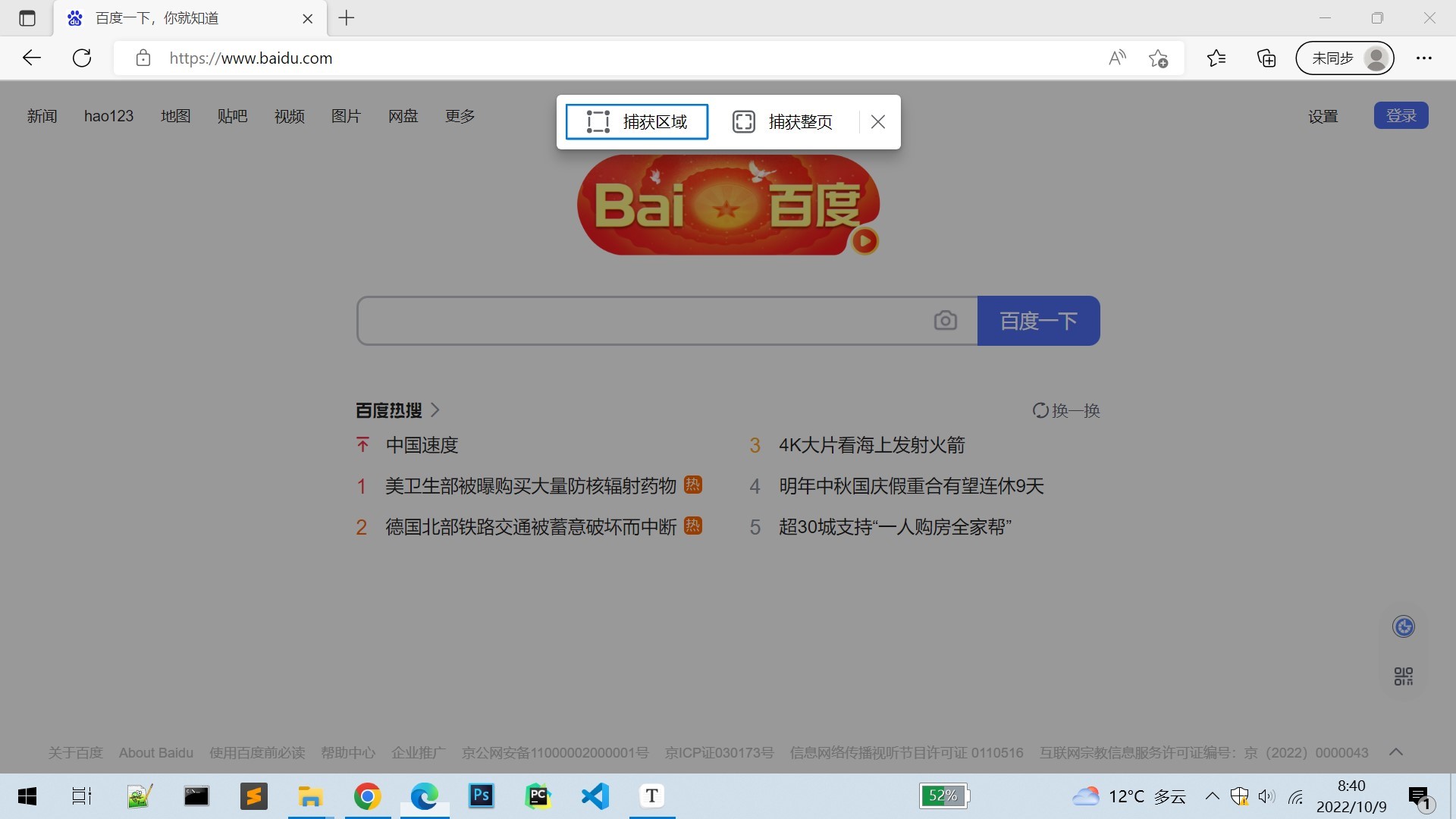Show the QR code floating icon

(1404, 676)
